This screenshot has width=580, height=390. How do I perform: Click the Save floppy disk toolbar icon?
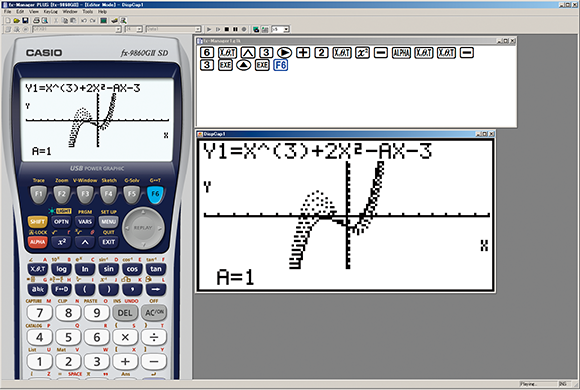click(25, 20)
